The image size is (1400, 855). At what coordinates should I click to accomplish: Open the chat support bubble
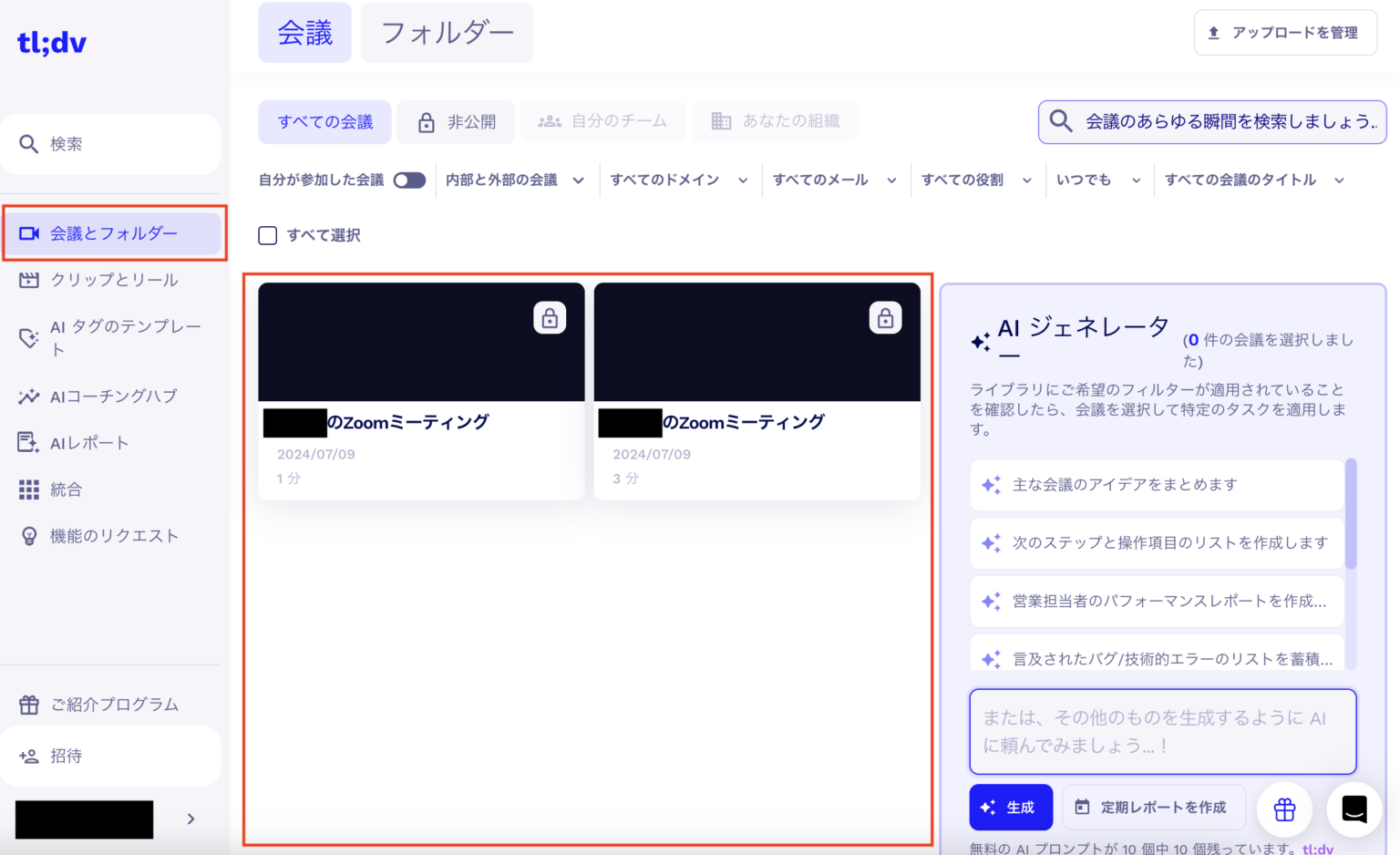(x=1354, y=809)
